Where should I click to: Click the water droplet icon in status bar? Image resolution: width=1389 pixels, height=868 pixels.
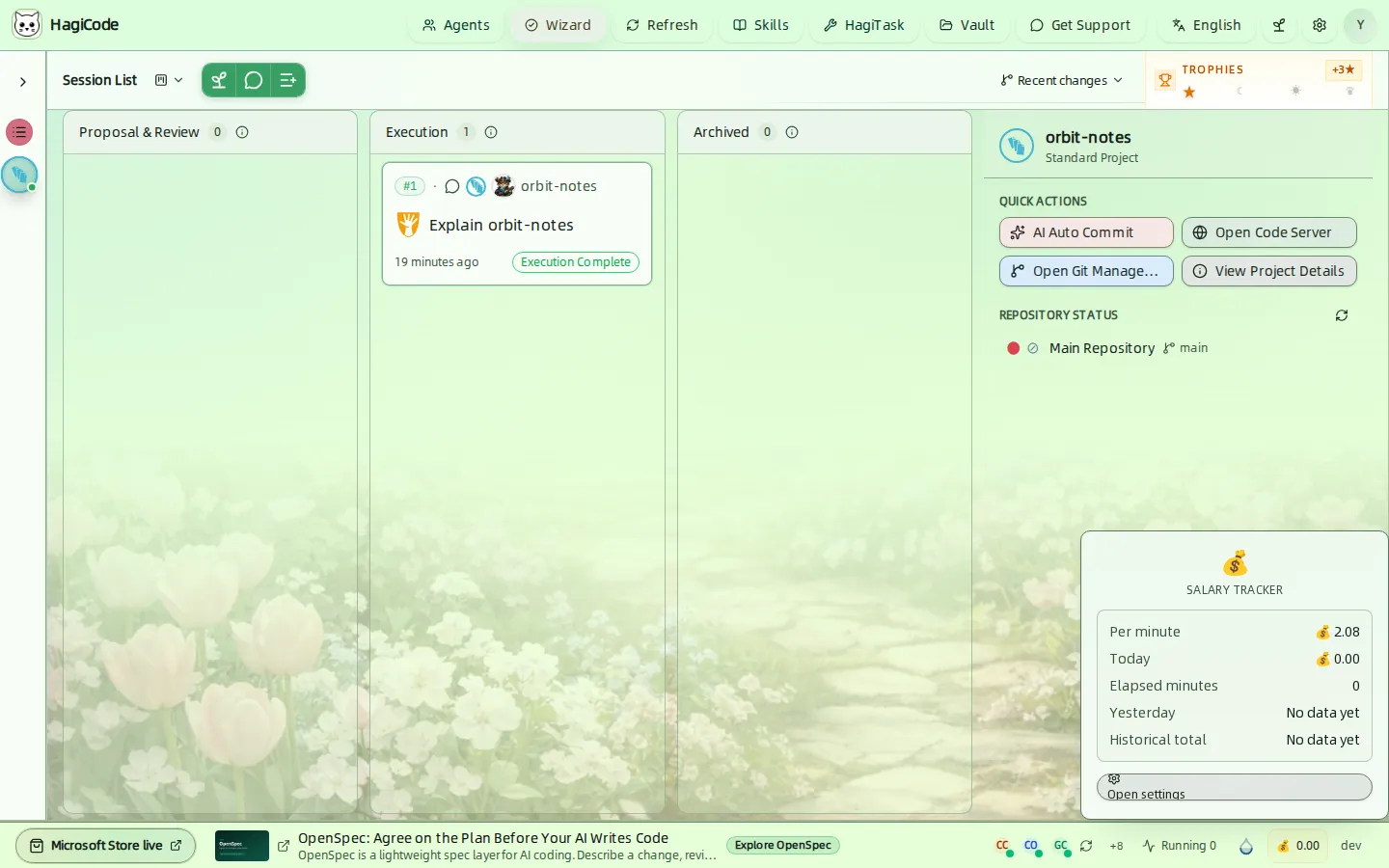pos(1246,846)
